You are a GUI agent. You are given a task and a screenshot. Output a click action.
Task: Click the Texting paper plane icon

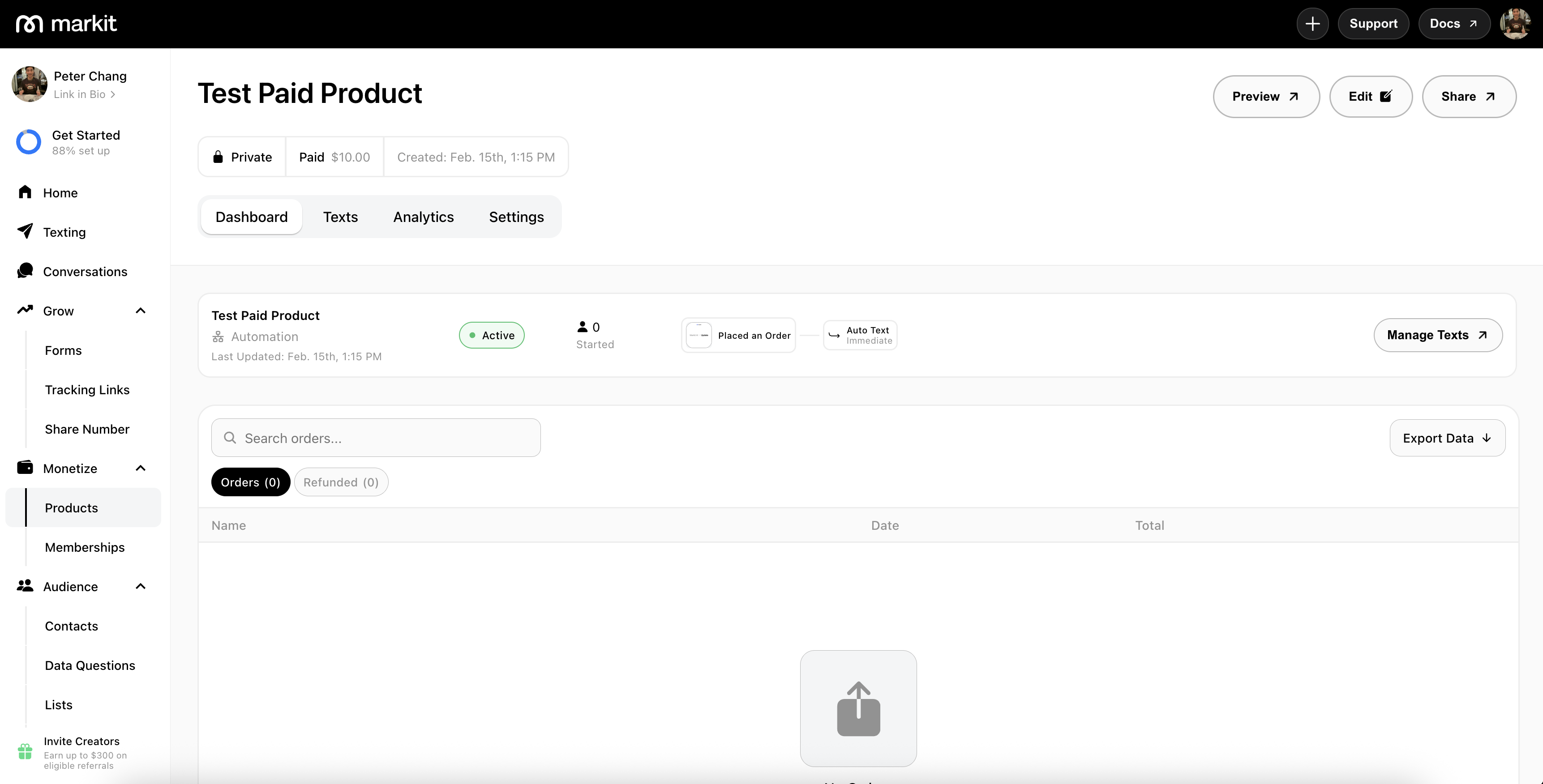25,232
